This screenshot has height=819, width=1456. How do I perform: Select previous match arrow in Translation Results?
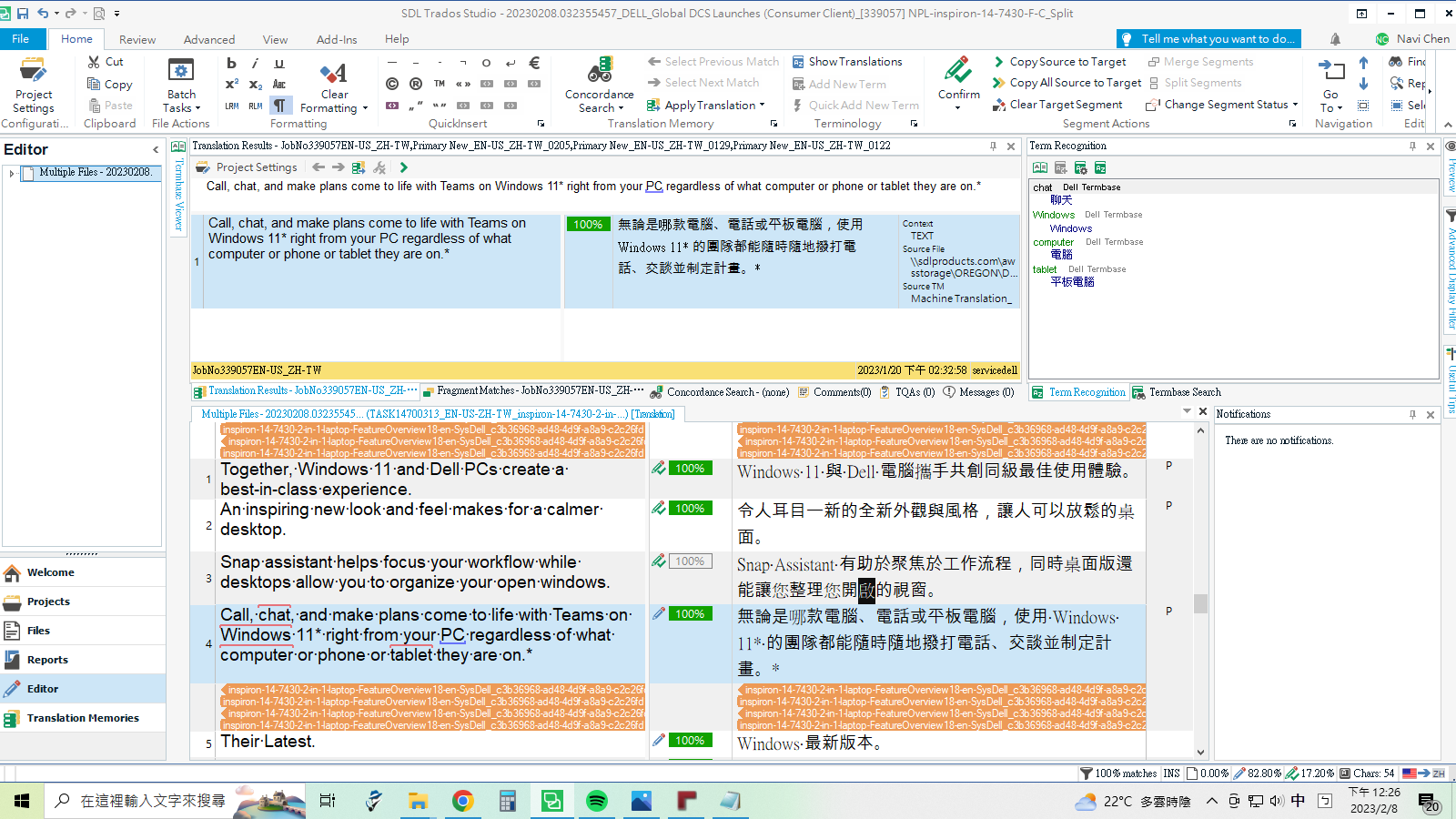[318, 167]
